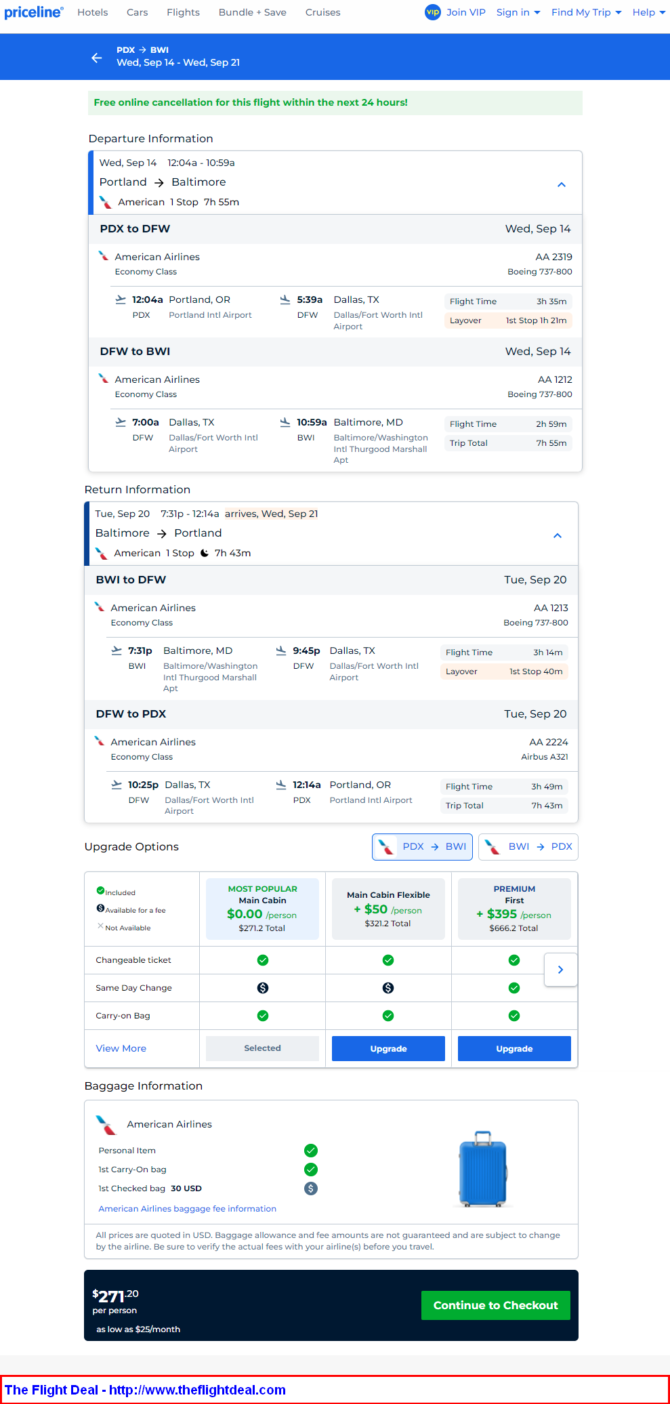Click departure takeoff icon at 12:04a
This screenshot has height=1404, width=670.
tap(121, 299)
